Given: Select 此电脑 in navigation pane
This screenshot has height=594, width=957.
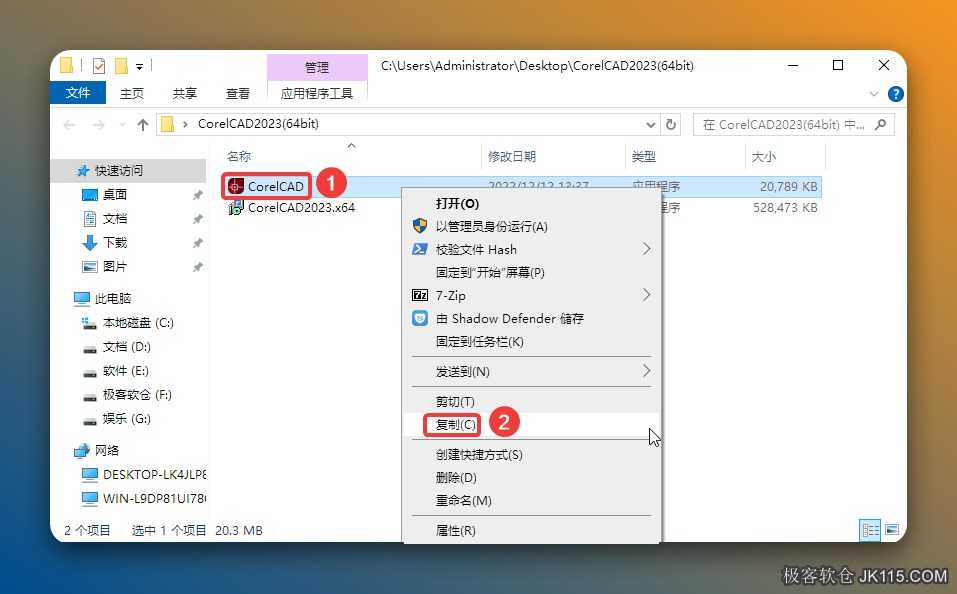Looking at the screenshot, I should 112,299.
